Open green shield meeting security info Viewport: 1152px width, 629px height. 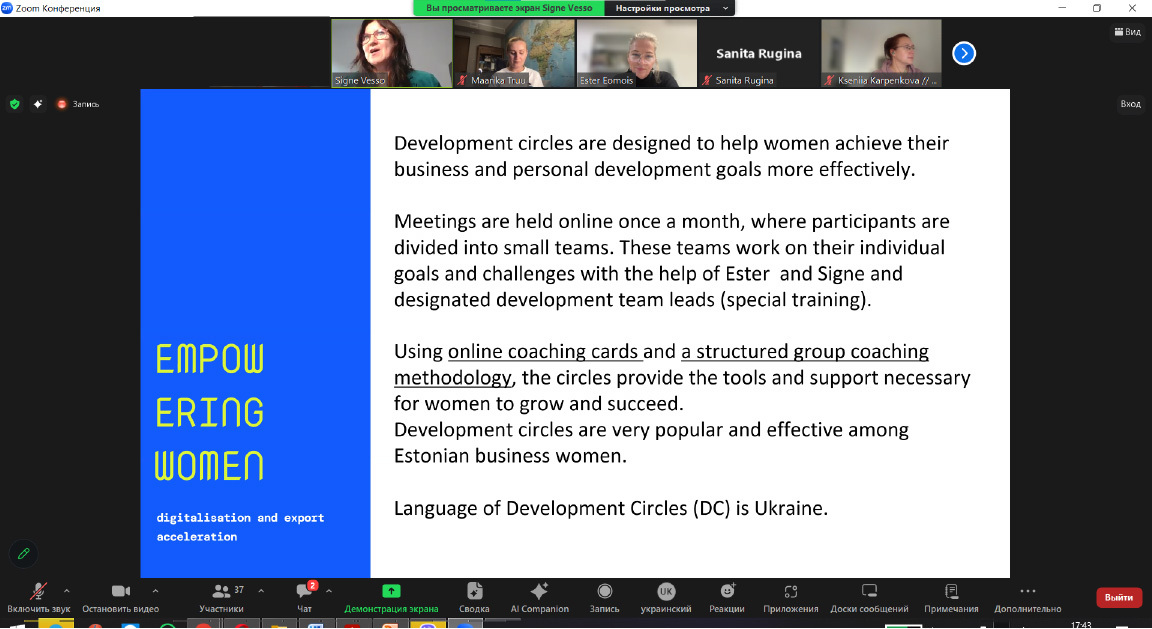click(15, 104)
